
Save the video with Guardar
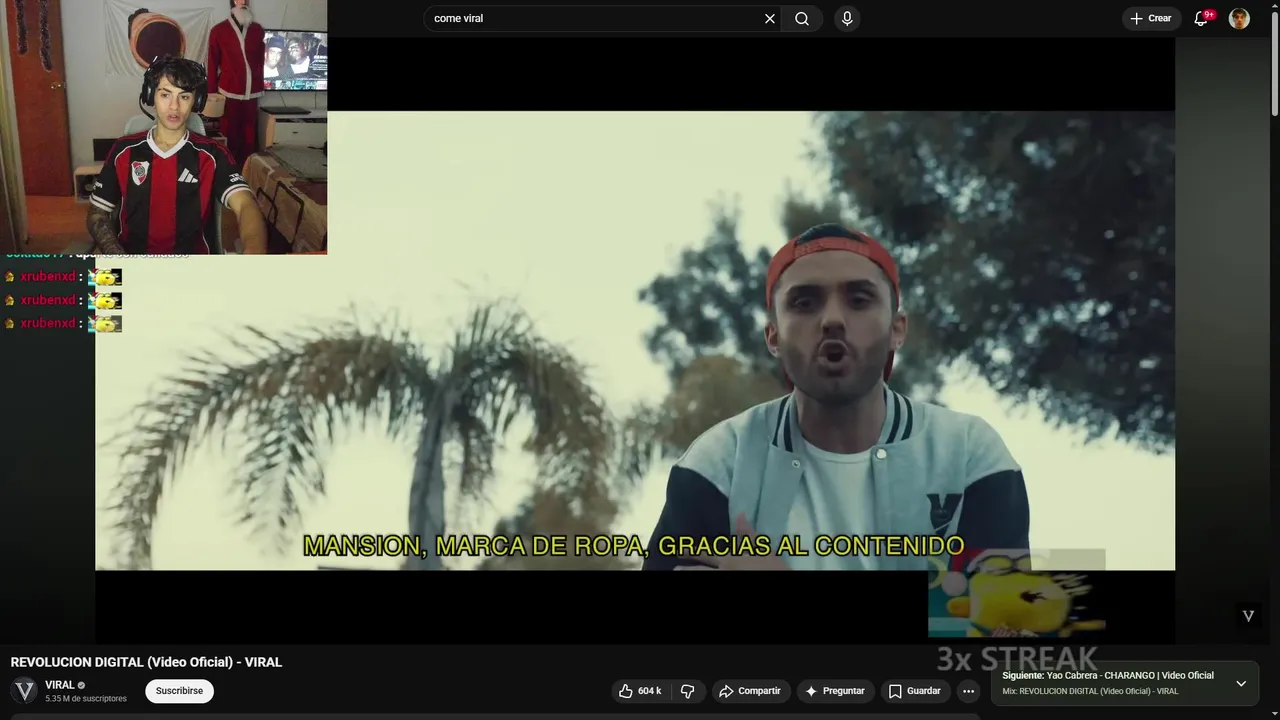915,691
